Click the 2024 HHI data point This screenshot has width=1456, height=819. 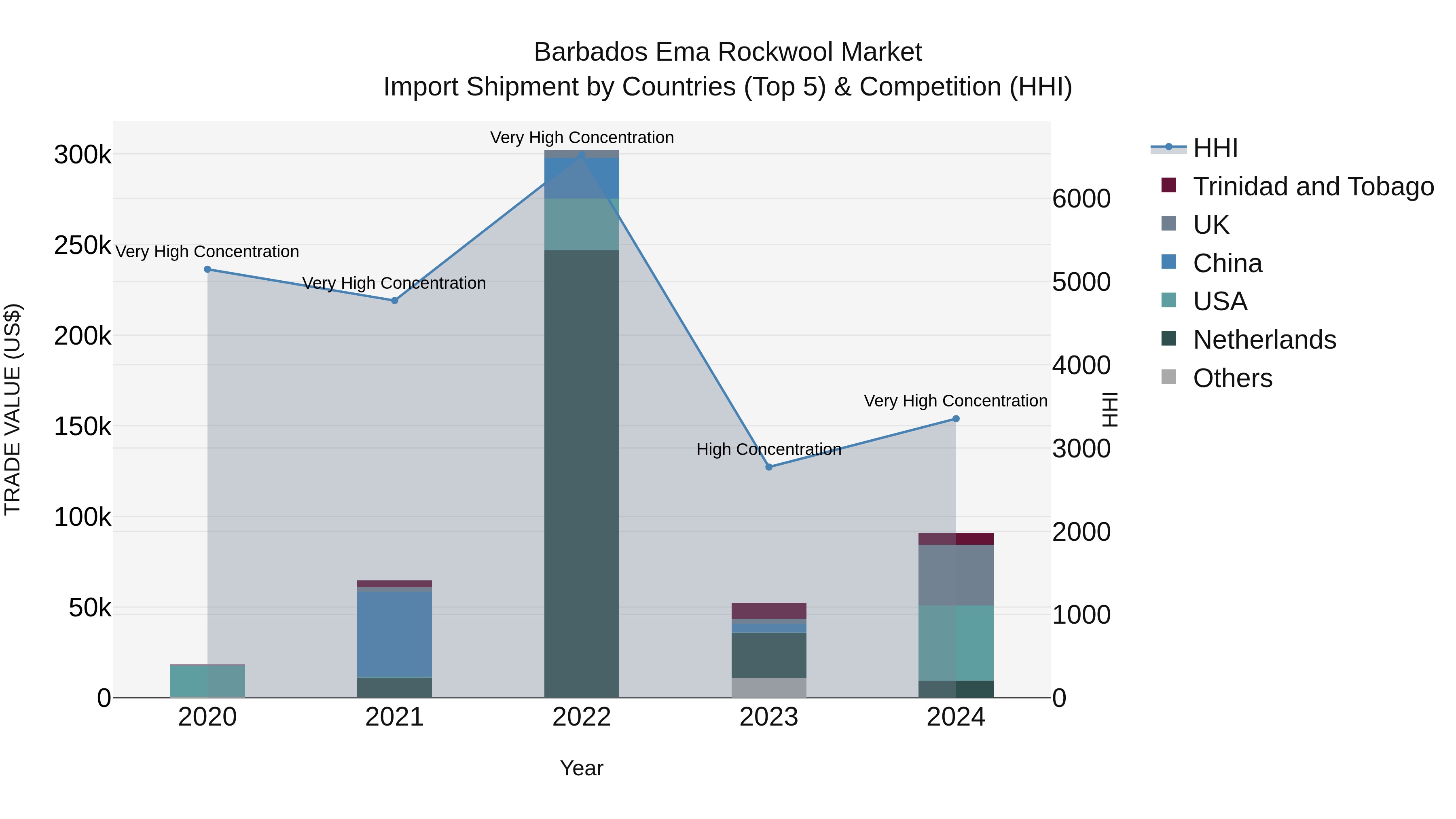956,419
